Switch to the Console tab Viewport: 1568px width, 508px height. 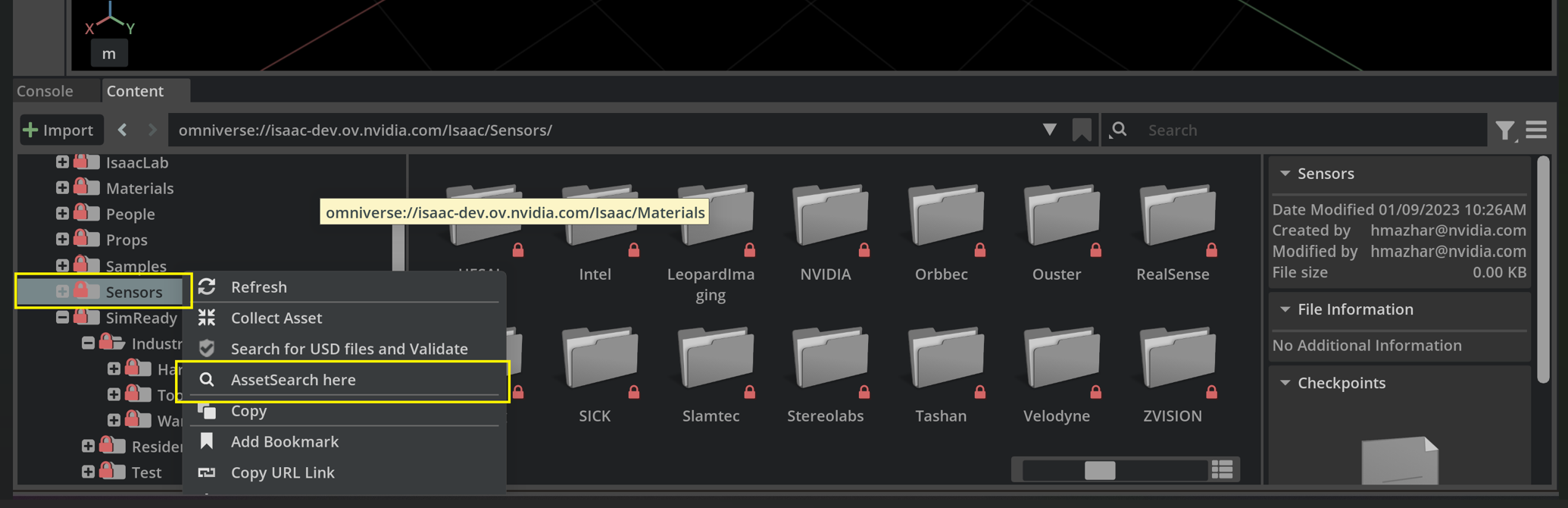coord(45,91)
